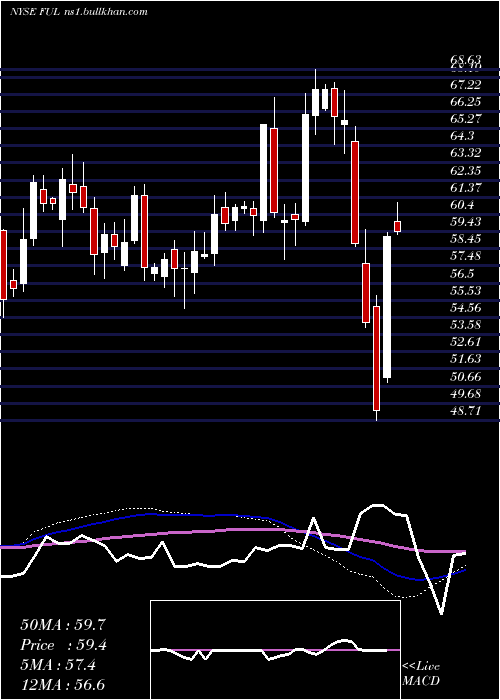500x700 pixels.
Task: Click the 60.4 price label
Action: coord(462,205)
